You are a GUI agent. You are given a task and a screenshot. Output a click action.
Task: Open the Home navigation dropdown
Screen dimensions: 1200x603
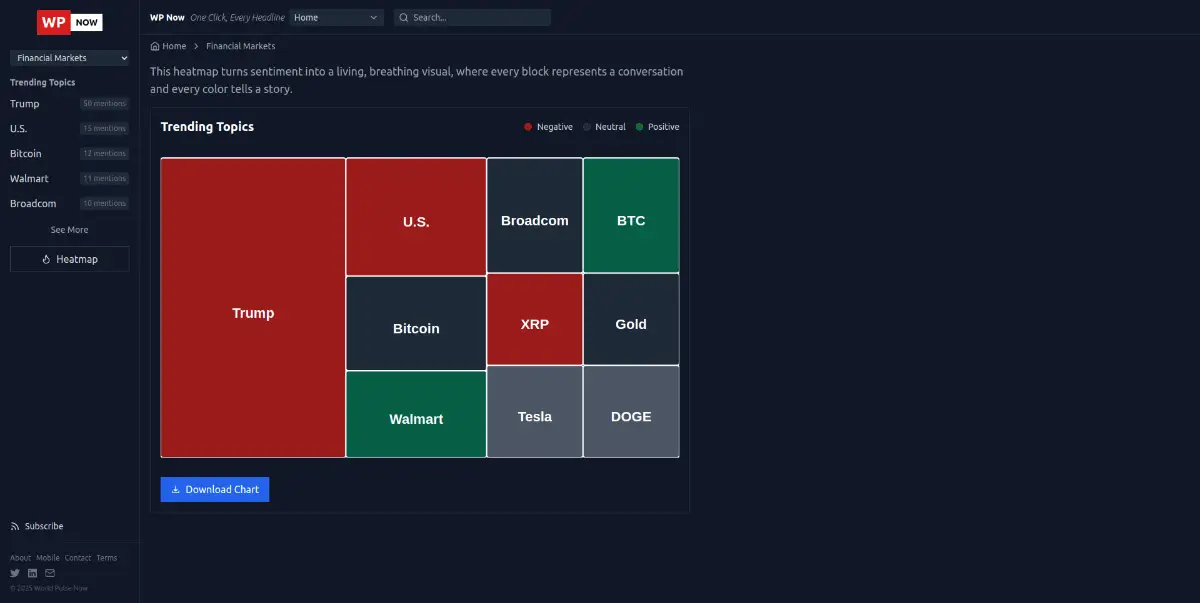coord(336,18)
